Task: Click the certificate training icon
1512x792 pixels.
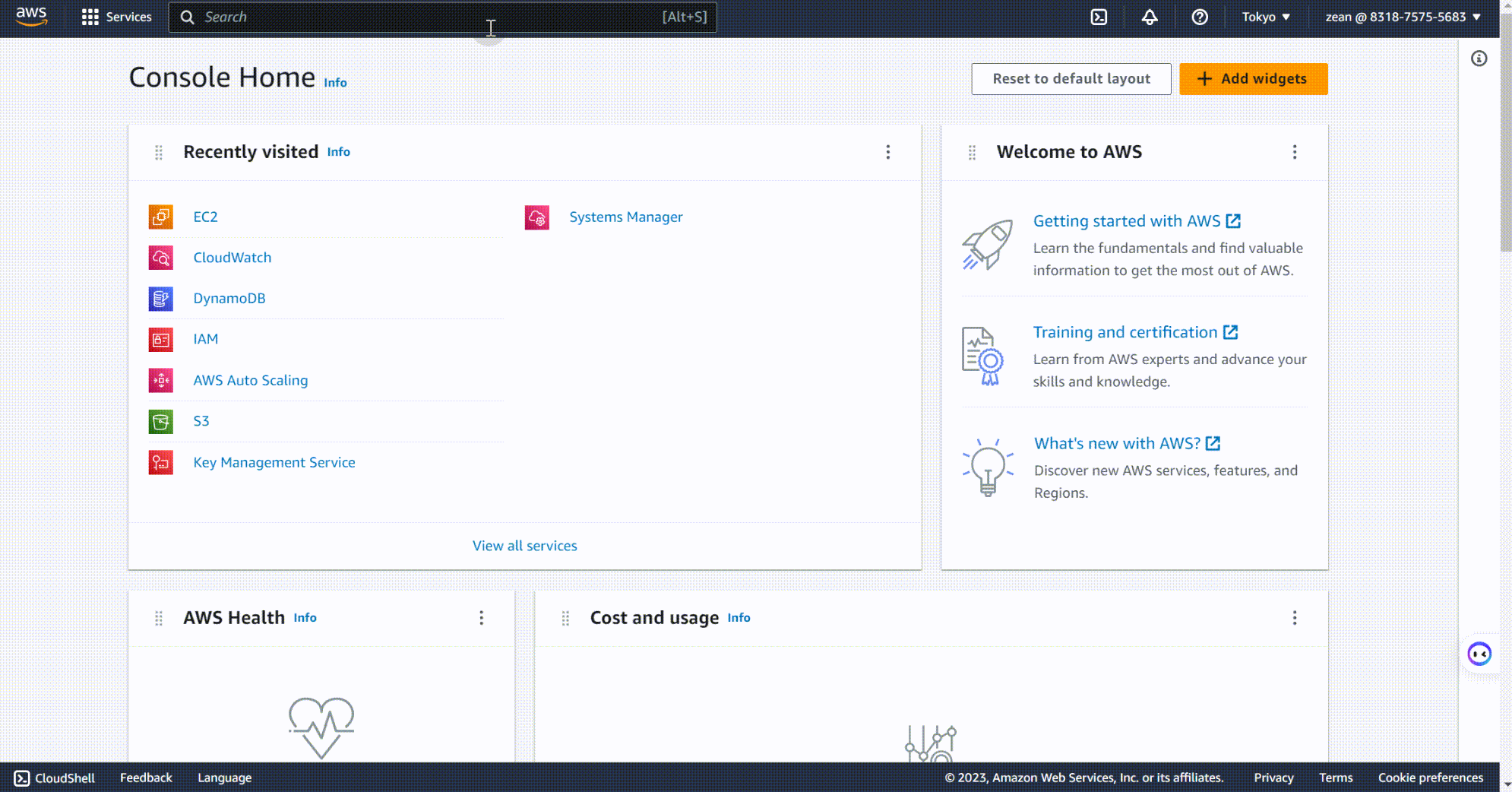Action: pyautogui.click(x=982, y=356)
